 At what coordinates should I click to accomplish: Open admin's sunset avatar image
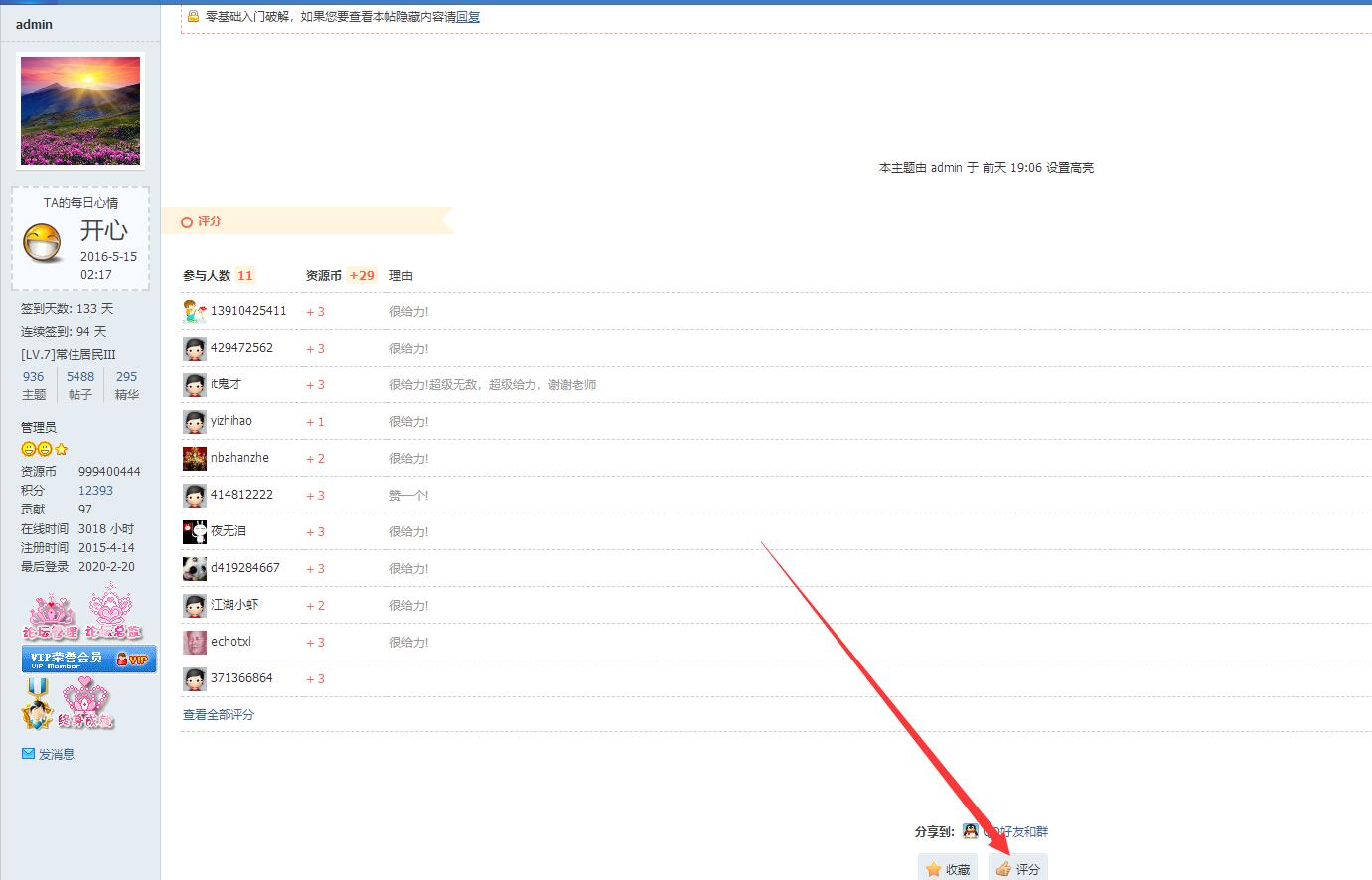(80, 110)
